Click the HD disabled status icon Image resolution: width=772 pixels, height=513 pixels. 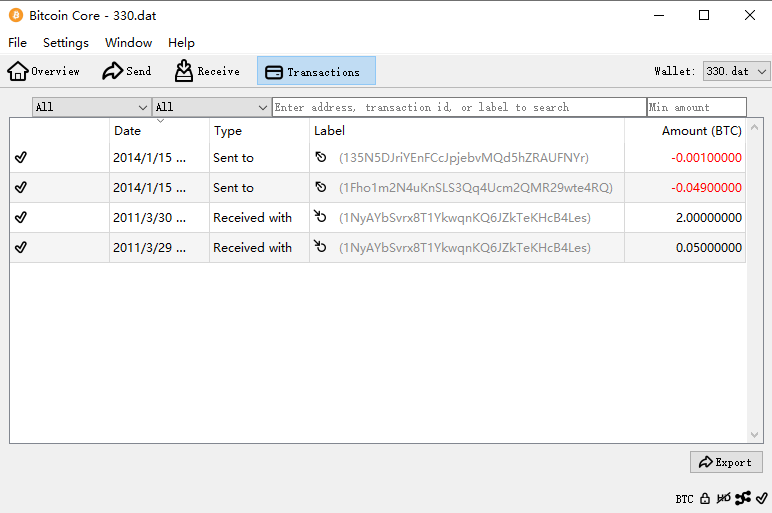(x=723, y=498)
